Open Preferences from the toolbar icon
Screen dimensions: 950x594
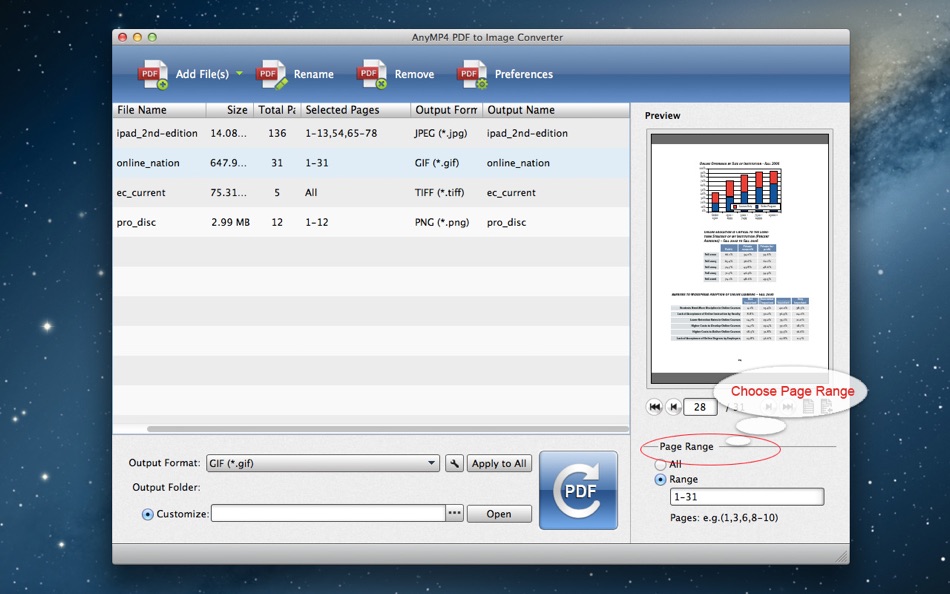473,75
